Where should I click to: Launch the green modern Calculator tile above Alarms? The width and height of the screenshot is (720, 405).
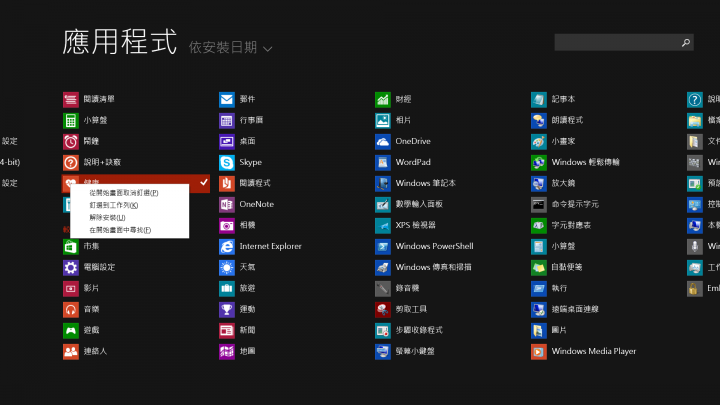point(71,120)
